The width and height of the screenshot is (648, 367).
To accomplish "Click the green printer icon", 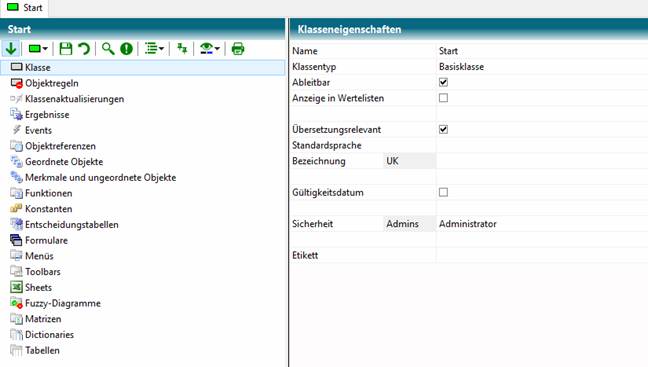I will [x=238, y=49].
